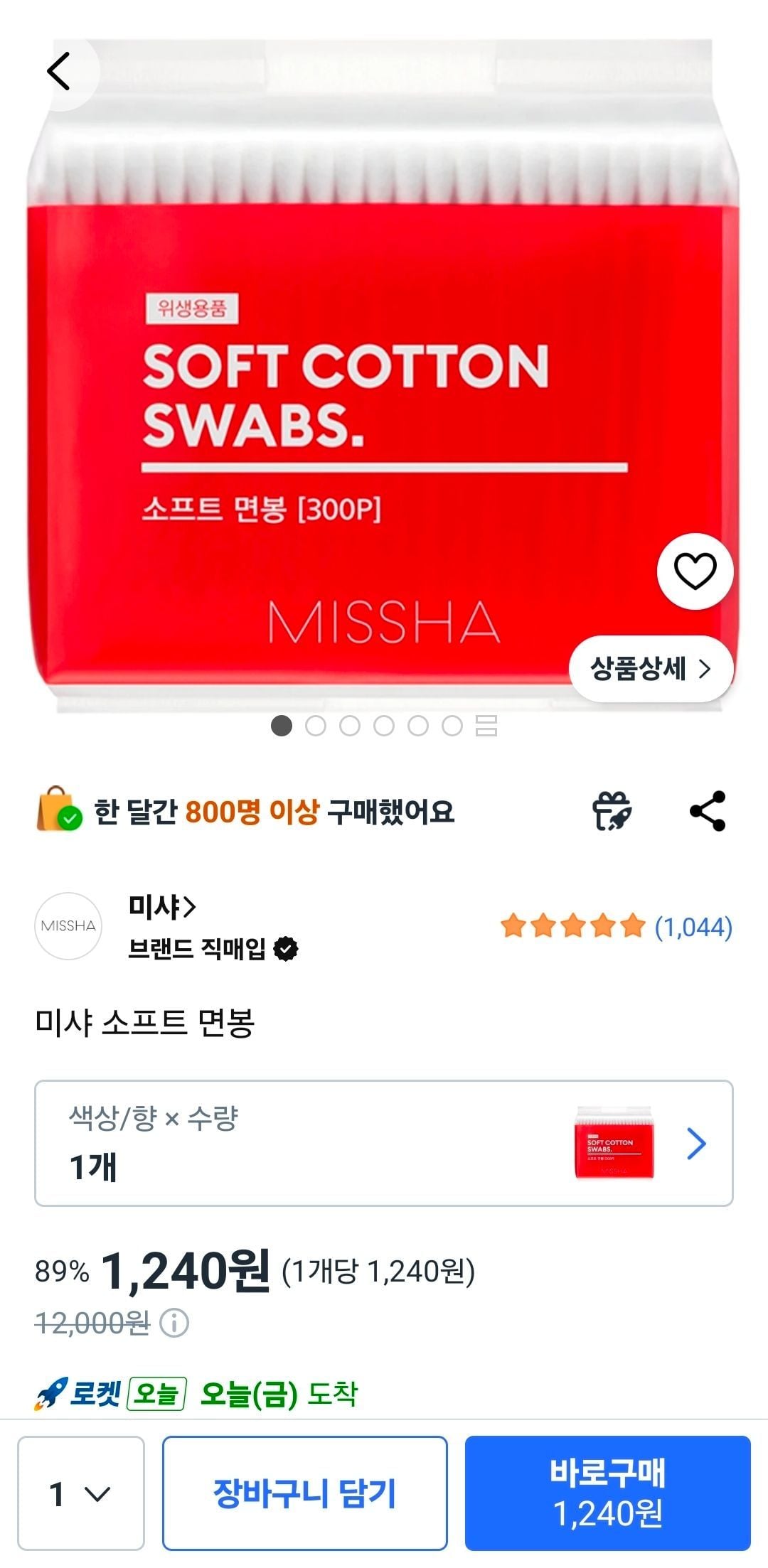This screenshot has height=1568, width=768.
Task: Tap the verified brand badge icon
Action: pyautogui.click(x=286, y=949)
